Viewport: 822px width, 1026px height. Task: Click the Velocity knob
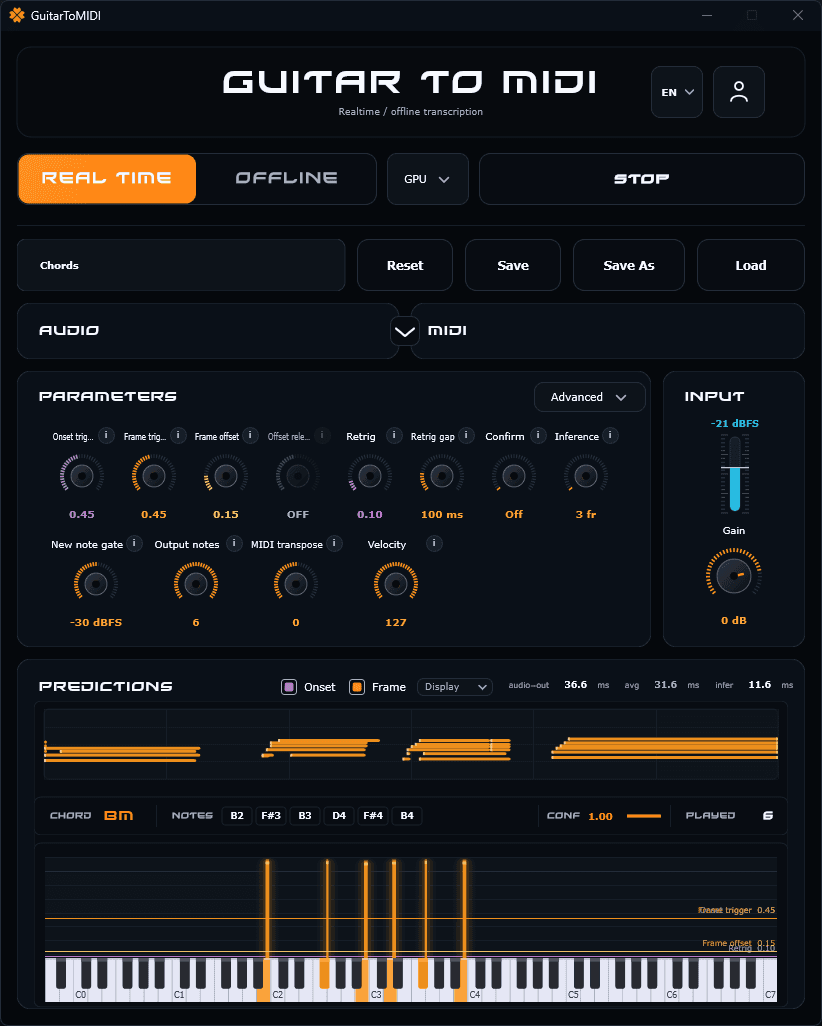(x=396, y=584)
